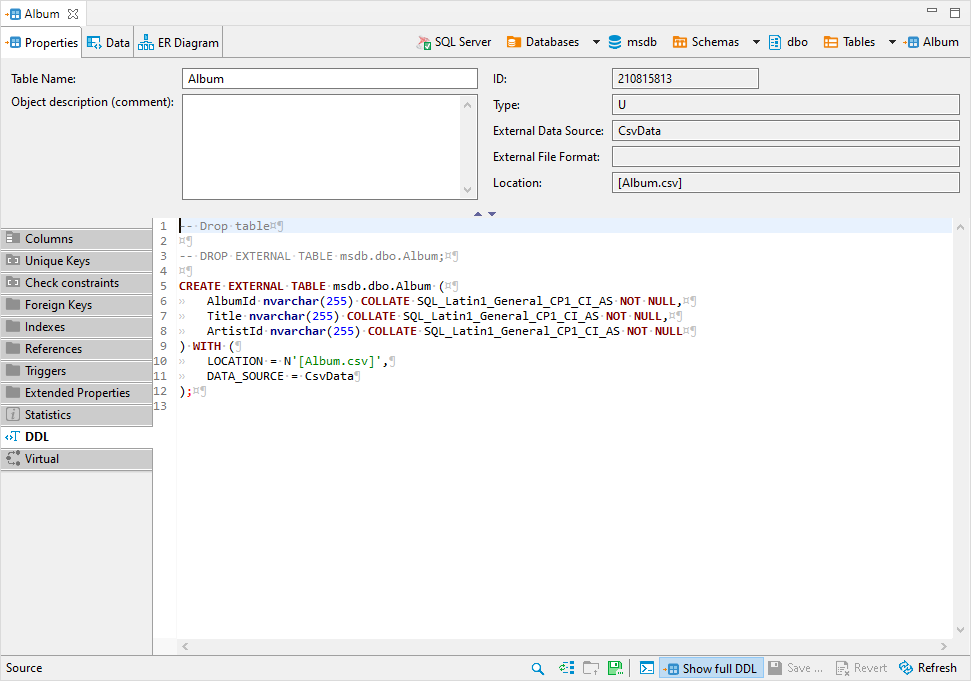This screenshot has width=971, height=681.
Task: Click msdb database breadcrumb
Action: point(632,42)
